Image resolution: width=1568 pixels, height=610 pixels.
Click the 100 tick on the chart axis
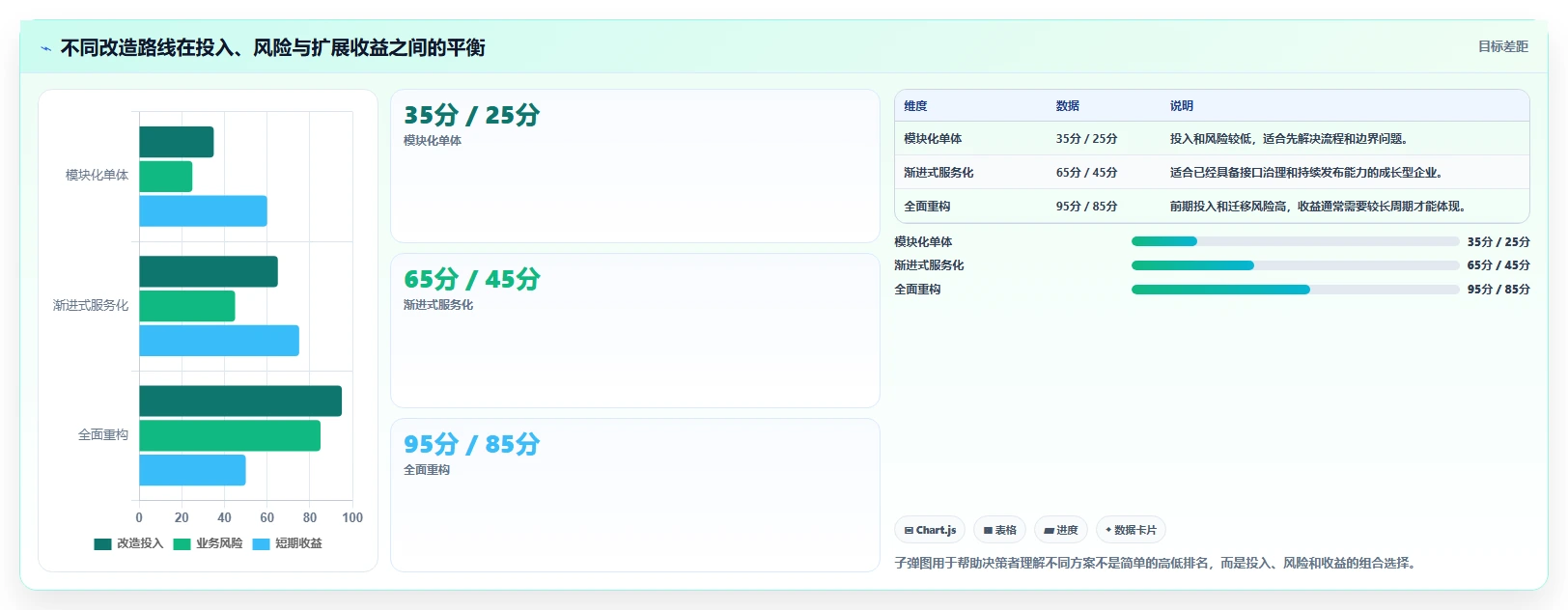pyautogui.click(x=352, y=518)
